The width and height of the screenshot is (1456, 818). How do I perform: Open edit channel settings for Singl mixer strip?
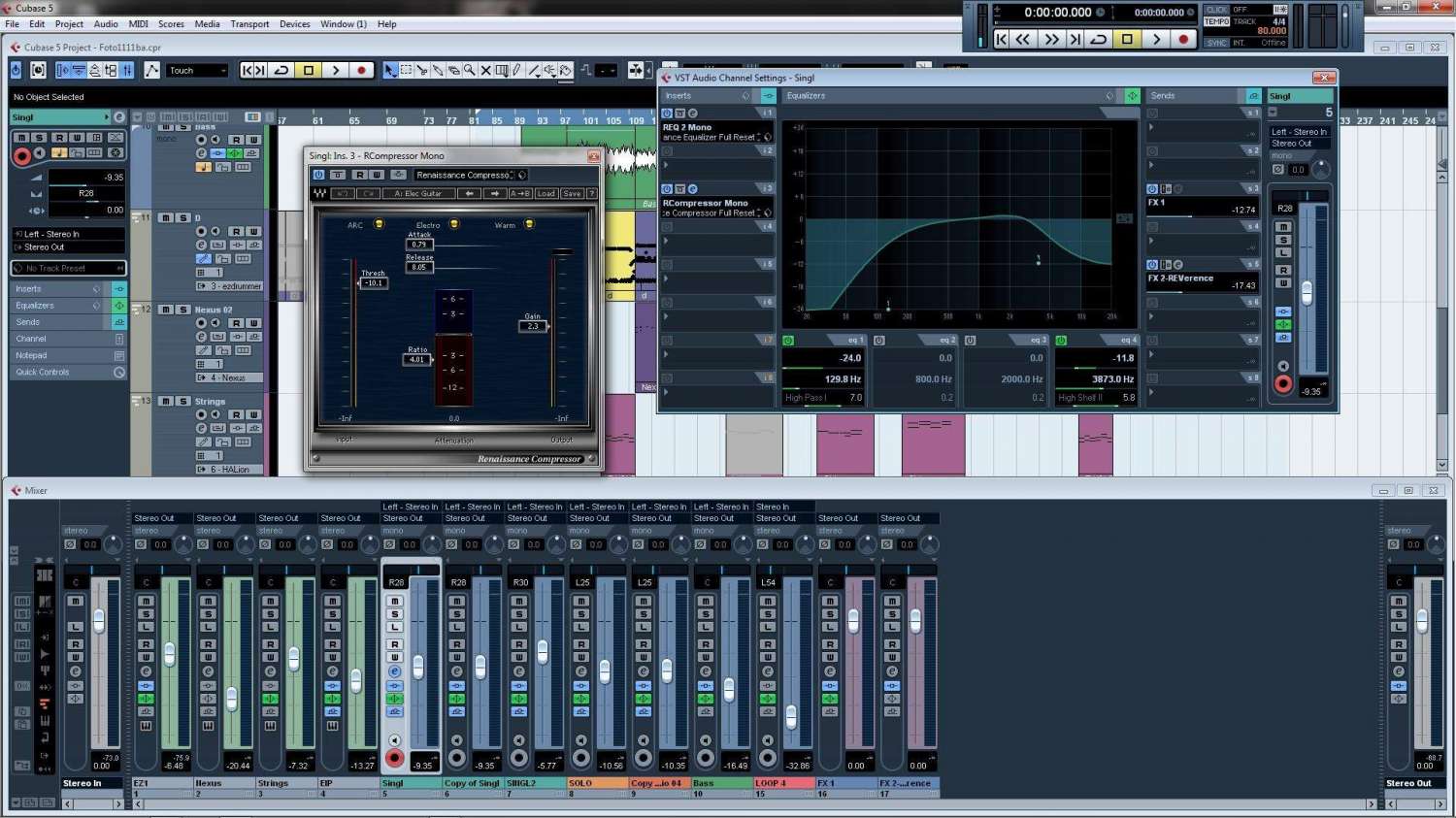click(x=395, y=671)
